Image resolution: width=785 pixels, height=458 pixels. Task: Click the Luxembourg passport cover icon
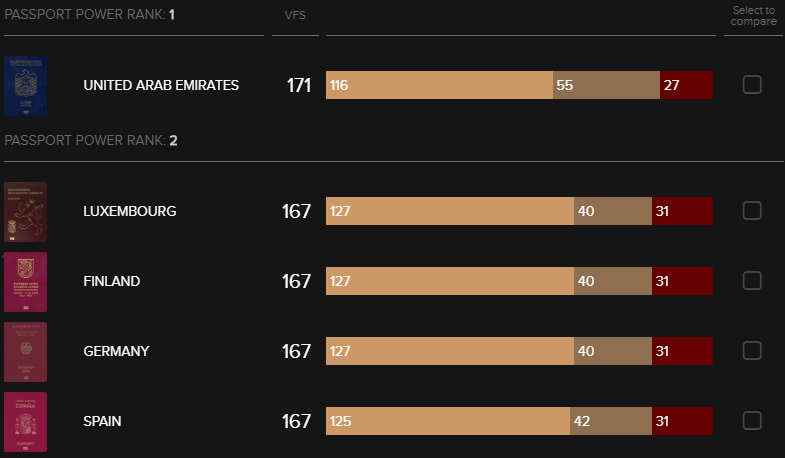pyautogui.click(x=25, y=212)
